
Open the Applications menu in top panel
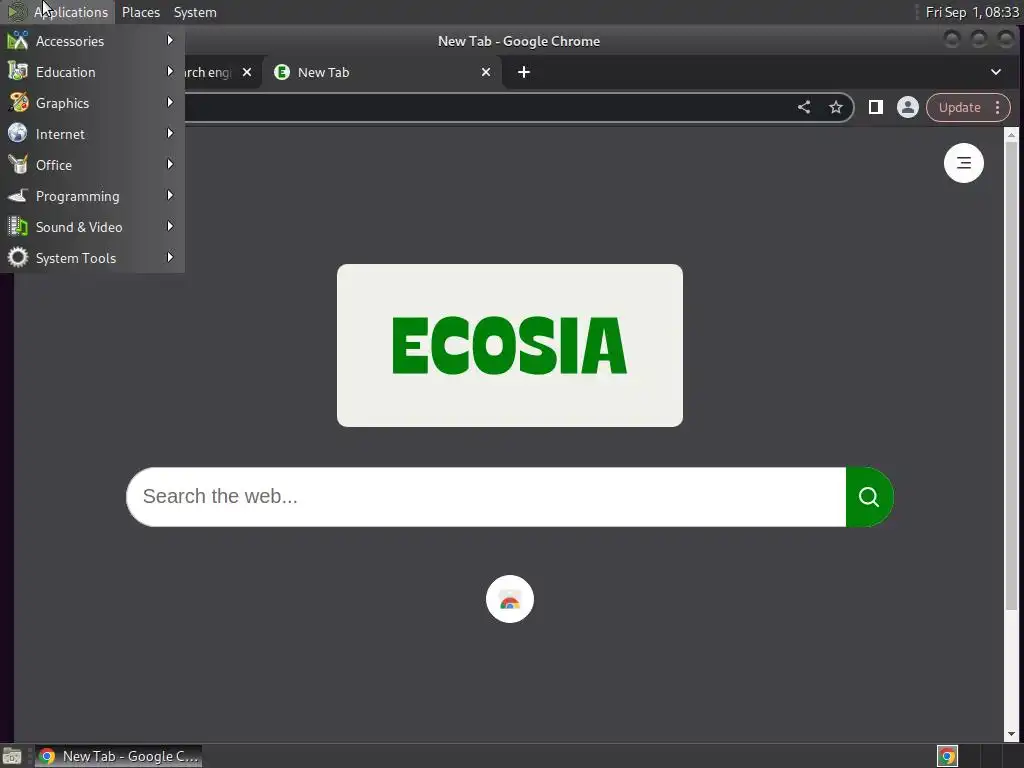[58, 12]
